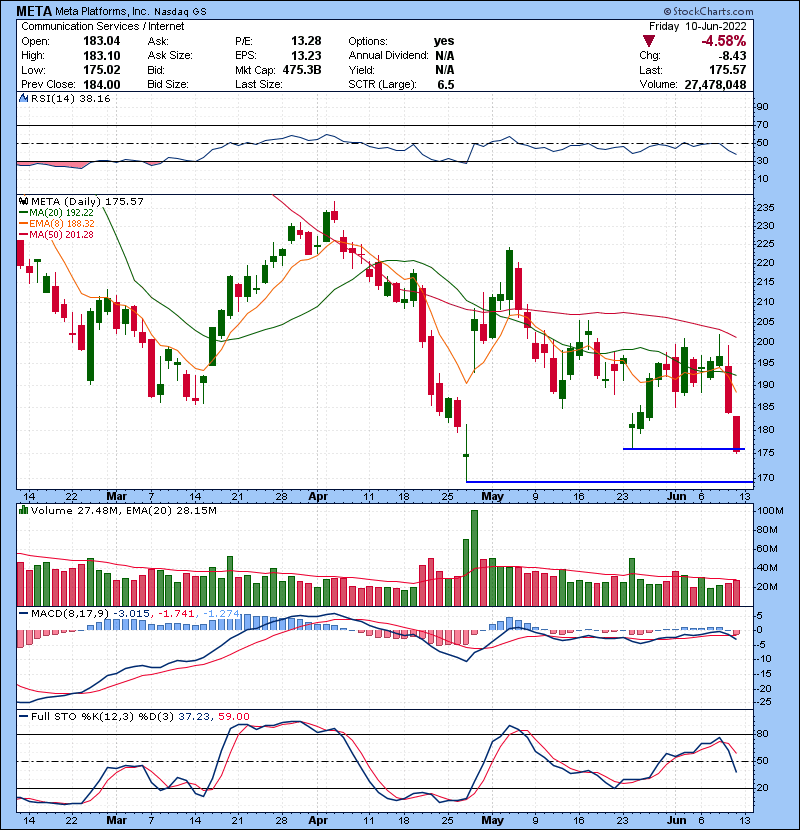Click the May label under the price chart

492,497
